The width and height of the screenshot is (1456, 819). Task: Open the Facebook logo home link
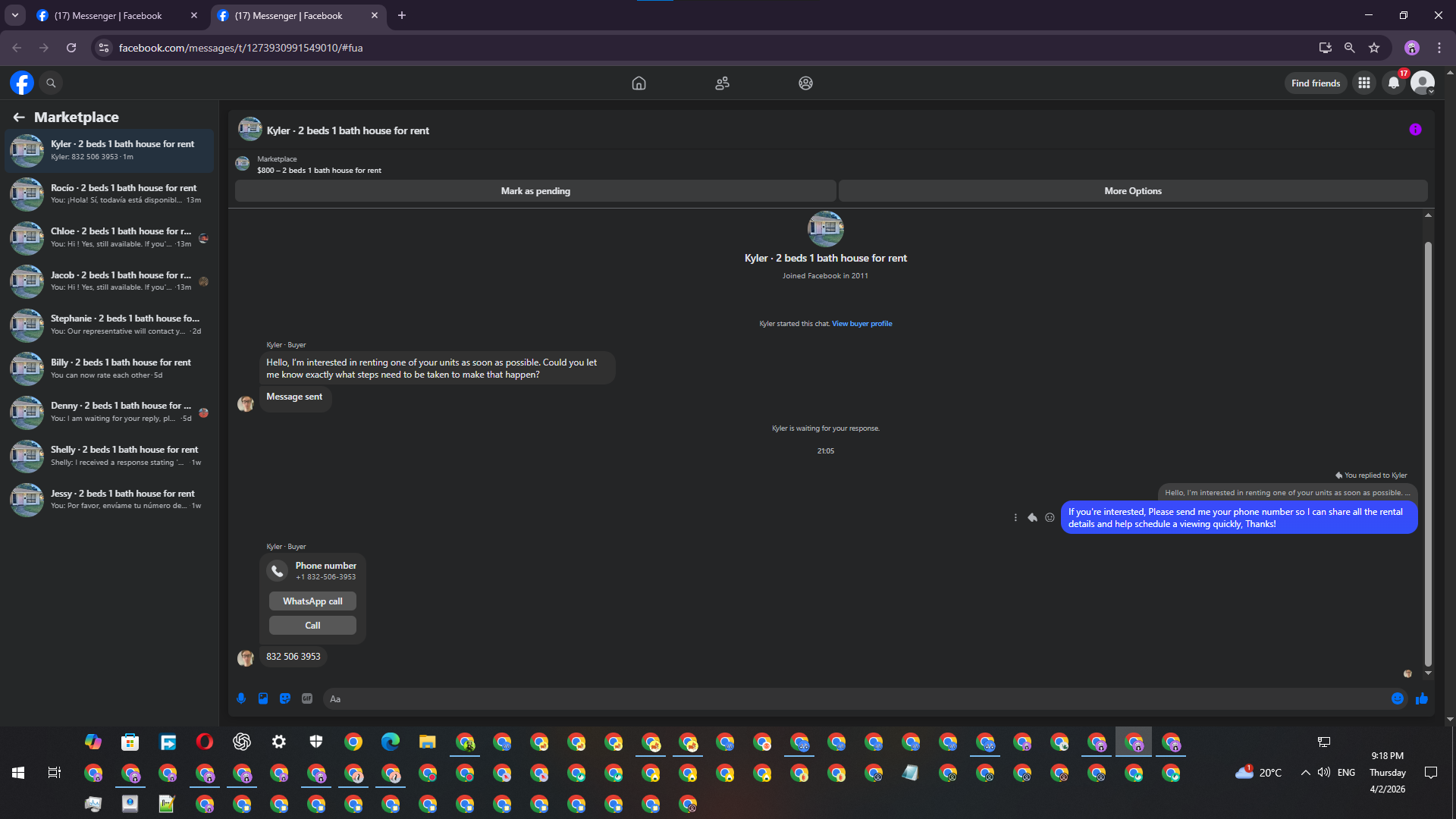click(22, 83)
